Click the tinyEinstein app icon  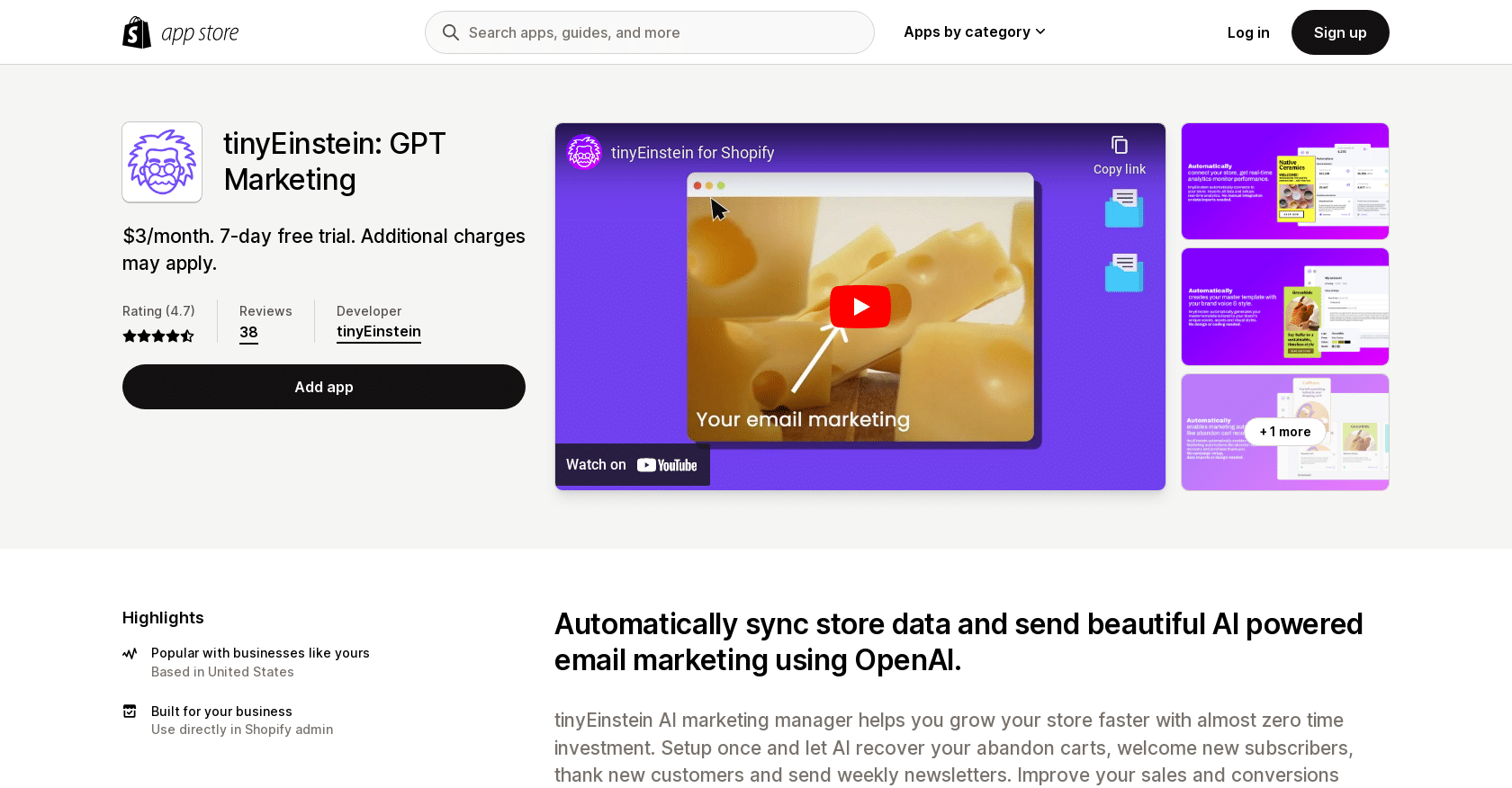162,162
